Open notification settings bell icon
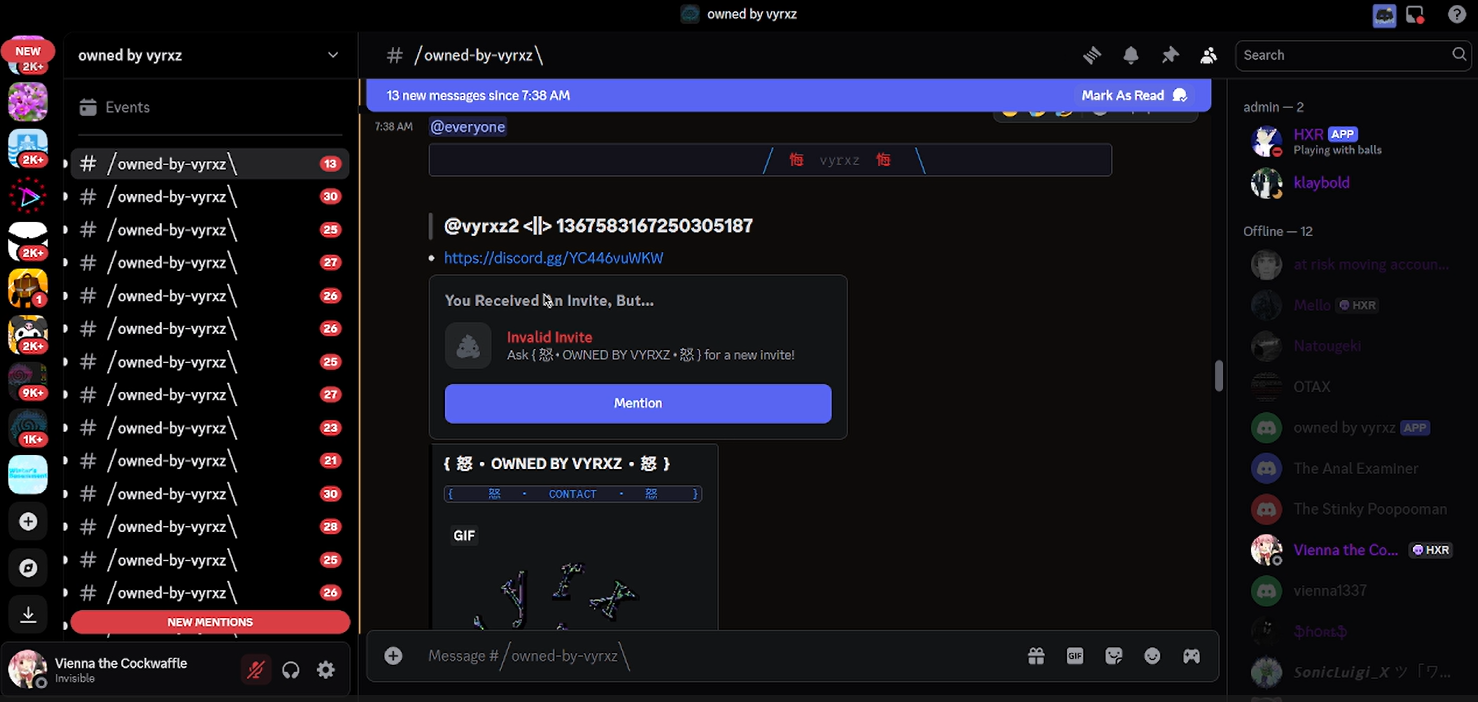The width and height of the screenshot is (1478, 702). tap(1131, 56)
